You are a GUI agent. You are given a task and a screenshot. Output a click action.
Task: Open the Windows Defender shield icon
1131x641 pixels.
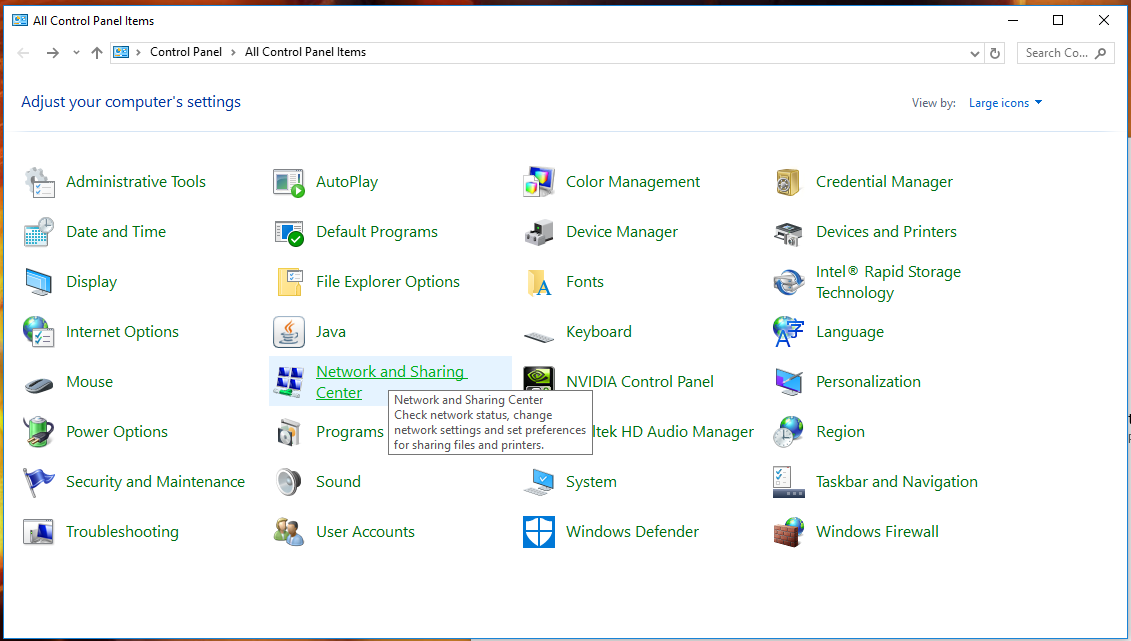pyautogui.click(x=539, y=532)
